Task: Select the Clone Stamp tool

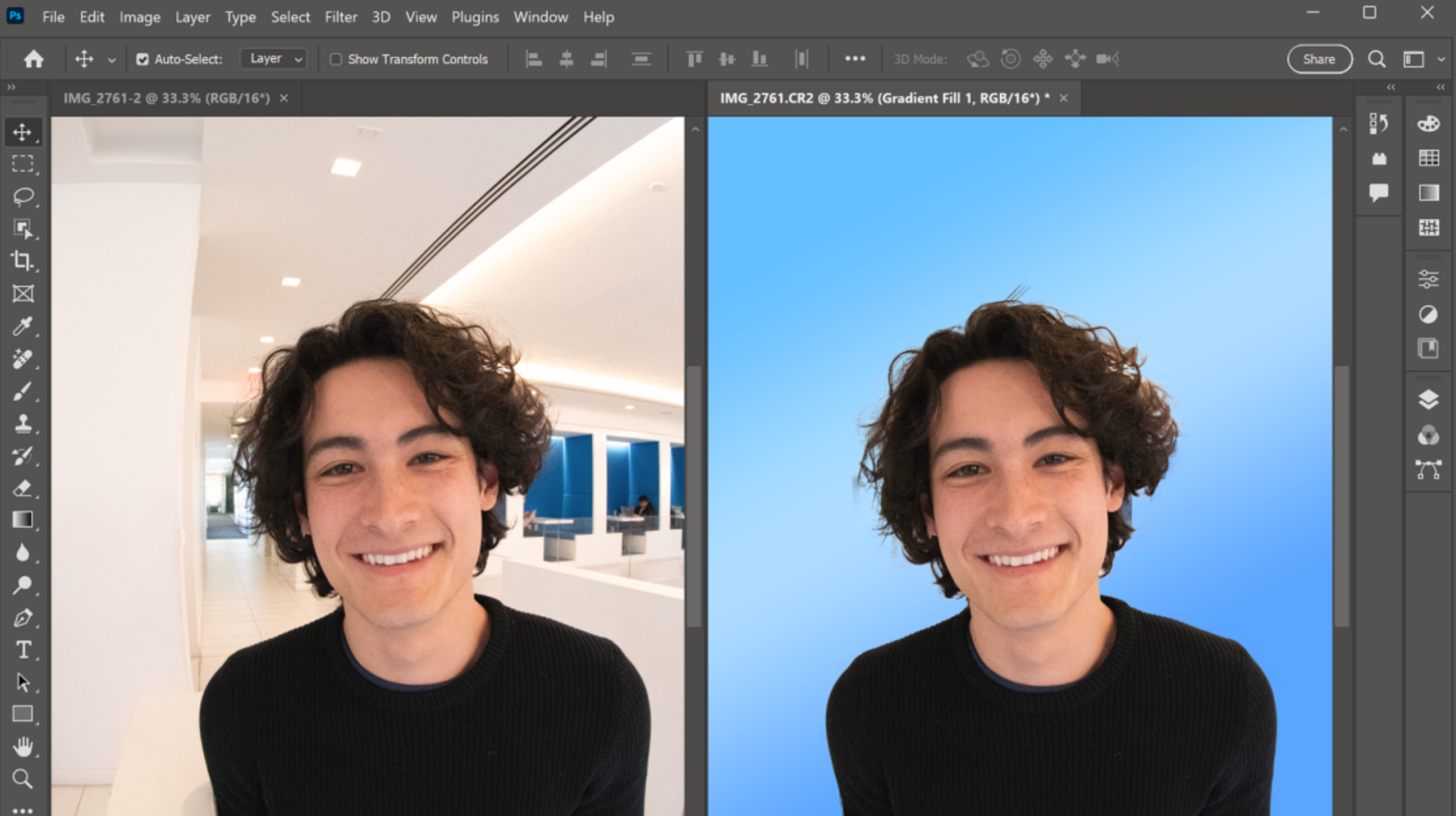Action: 24,423
